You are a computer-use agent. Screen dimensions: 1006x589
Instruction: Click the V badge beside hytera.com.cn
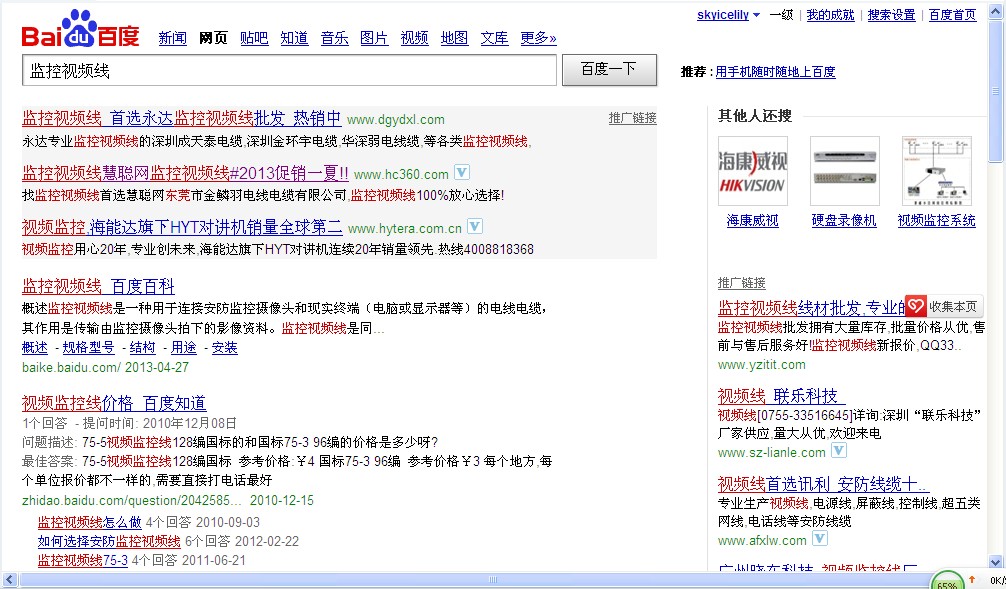[474, 227]
